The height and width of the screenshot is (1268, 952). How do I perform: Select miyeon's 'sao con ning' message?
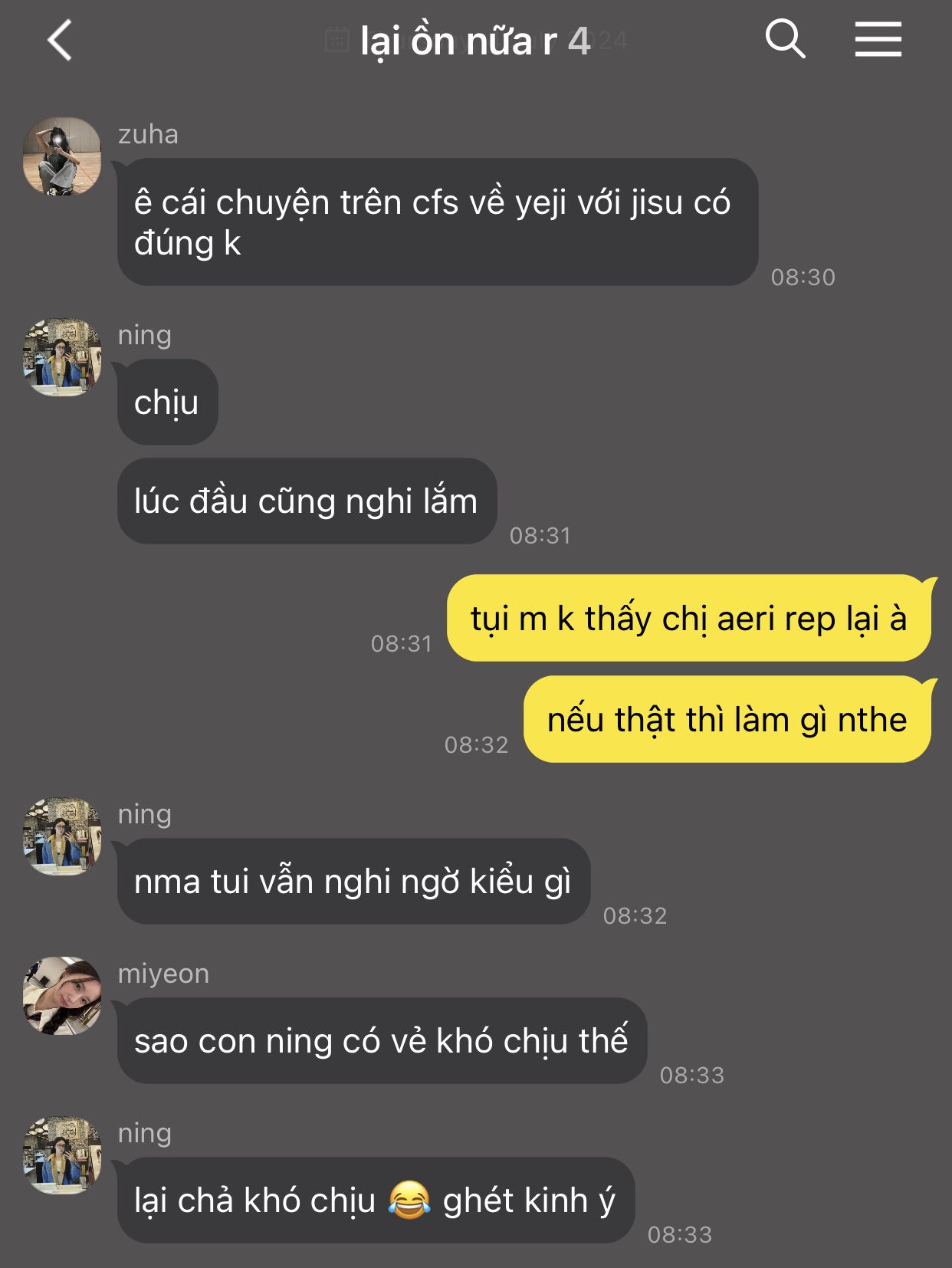click(x=382, y=1041)
